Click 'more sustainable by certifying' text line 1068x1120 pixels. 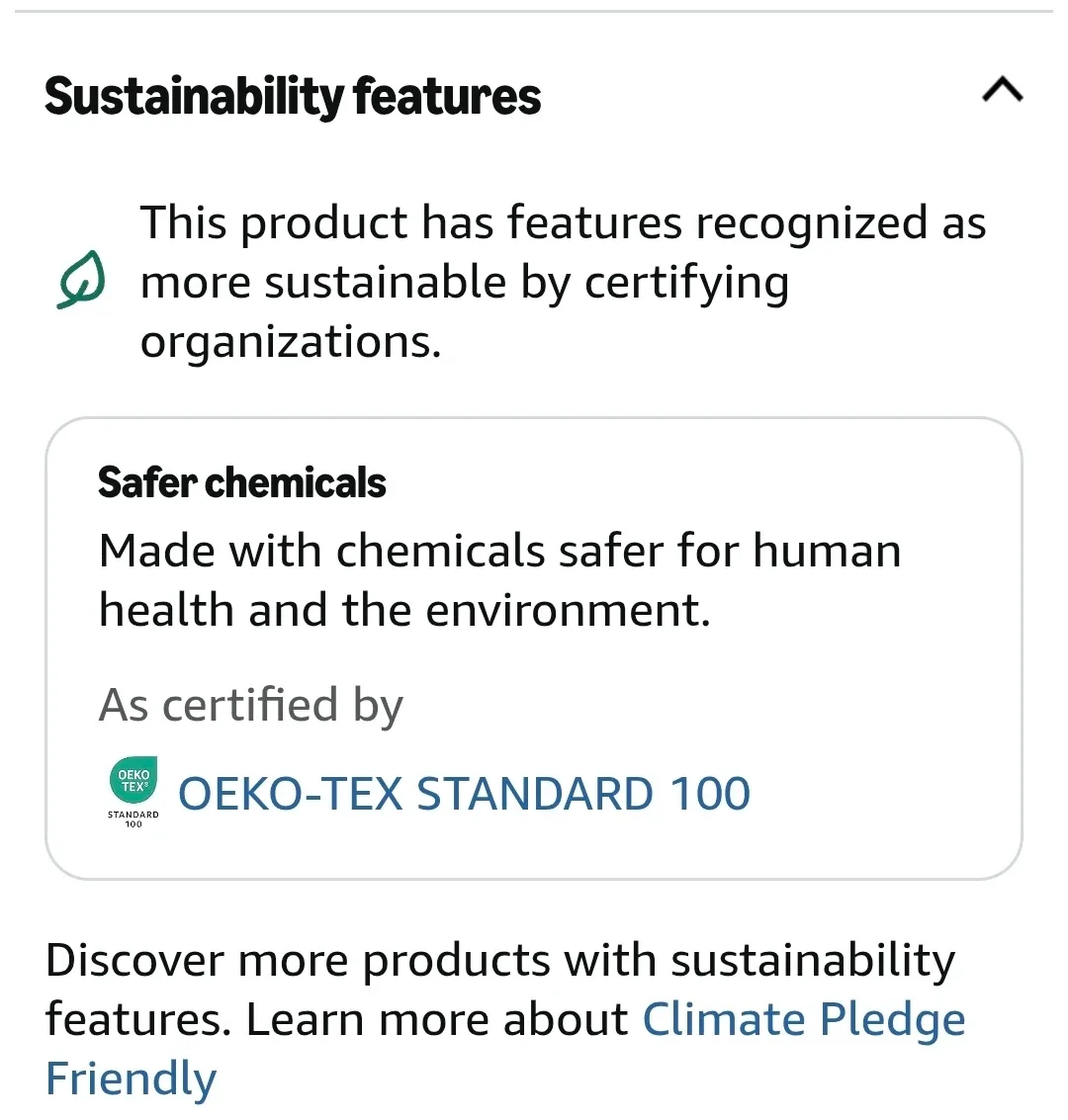coord(464,283)
